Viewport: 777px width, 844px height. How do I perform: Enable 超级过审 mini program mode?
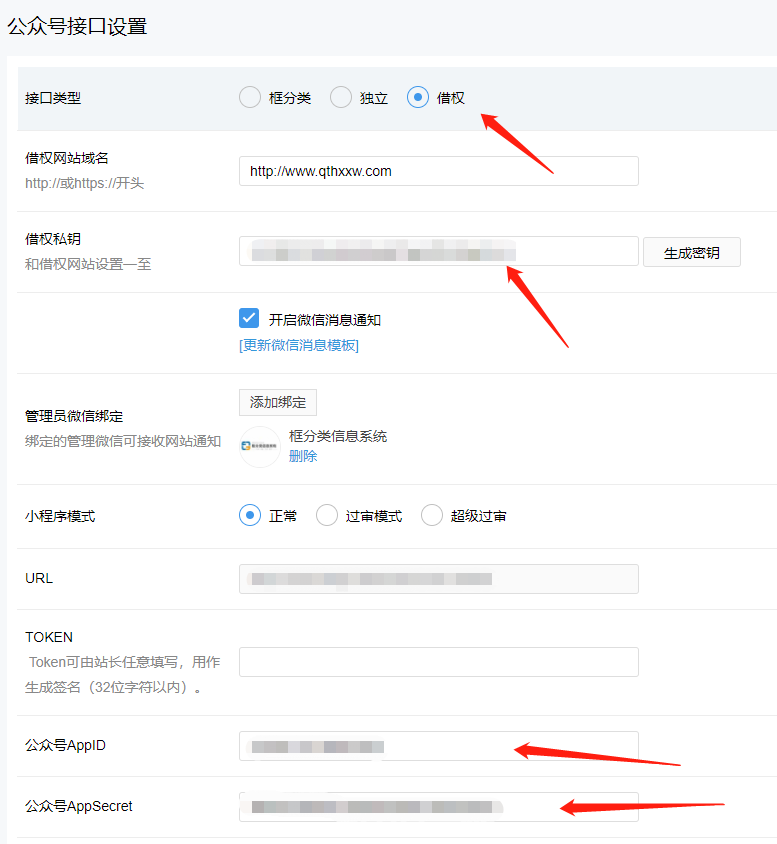(x=432, y=516)
